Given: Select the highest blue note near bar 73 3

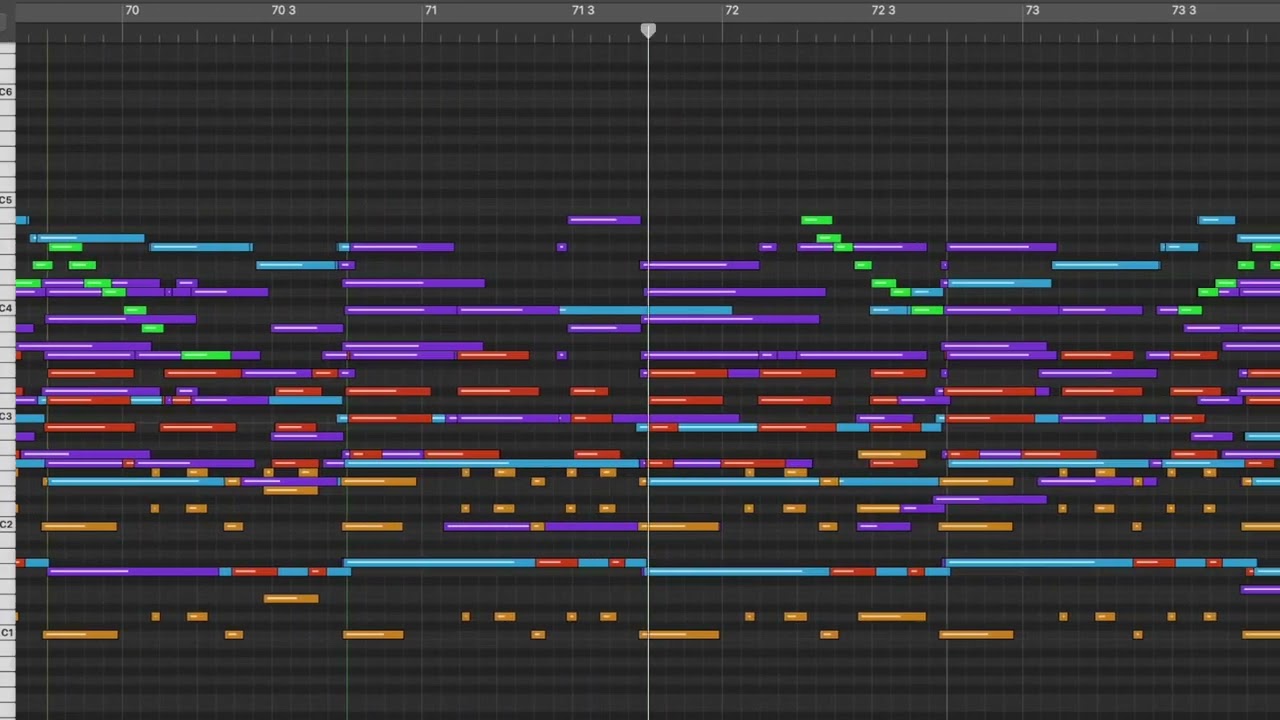Looking at the screenshot, I should [1217, 220].
